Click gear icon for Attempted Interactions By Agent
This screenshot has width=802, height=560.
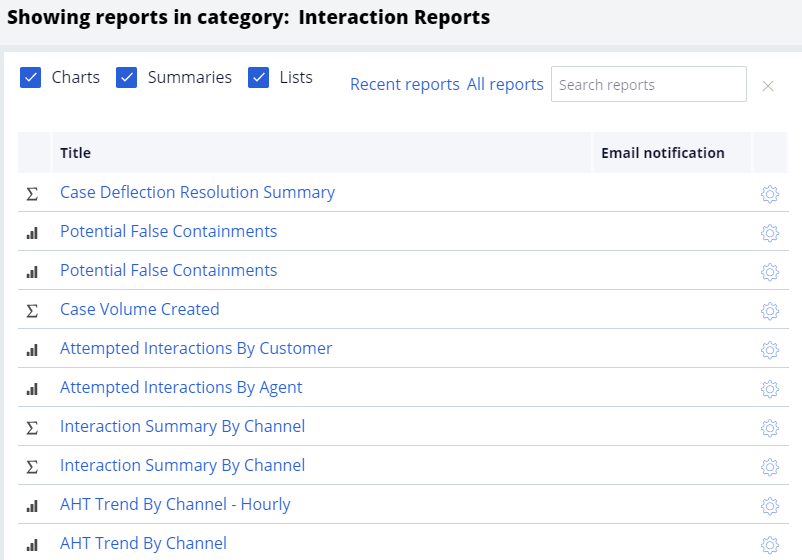point(769,389)
